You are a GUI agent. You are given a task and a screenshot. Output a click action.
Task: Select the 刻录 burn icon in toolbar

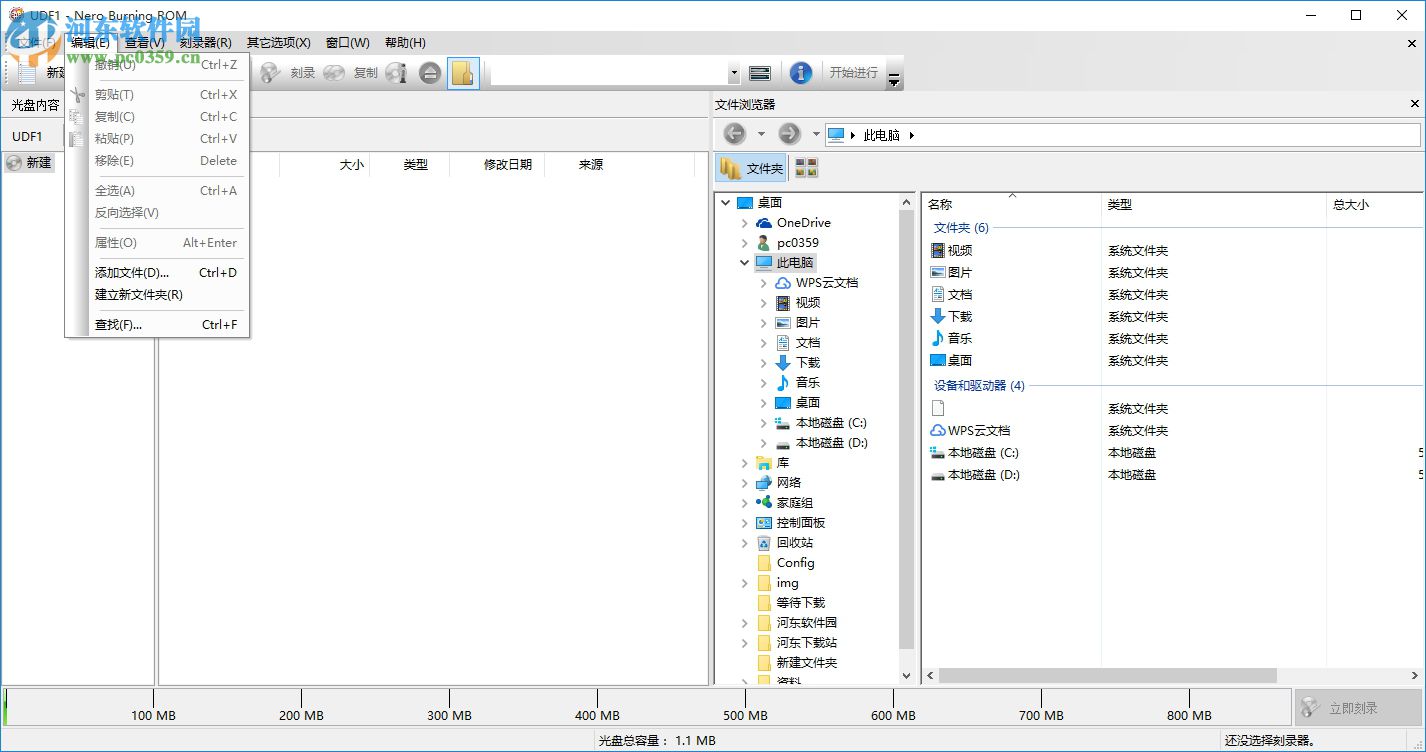coord(268,72)
